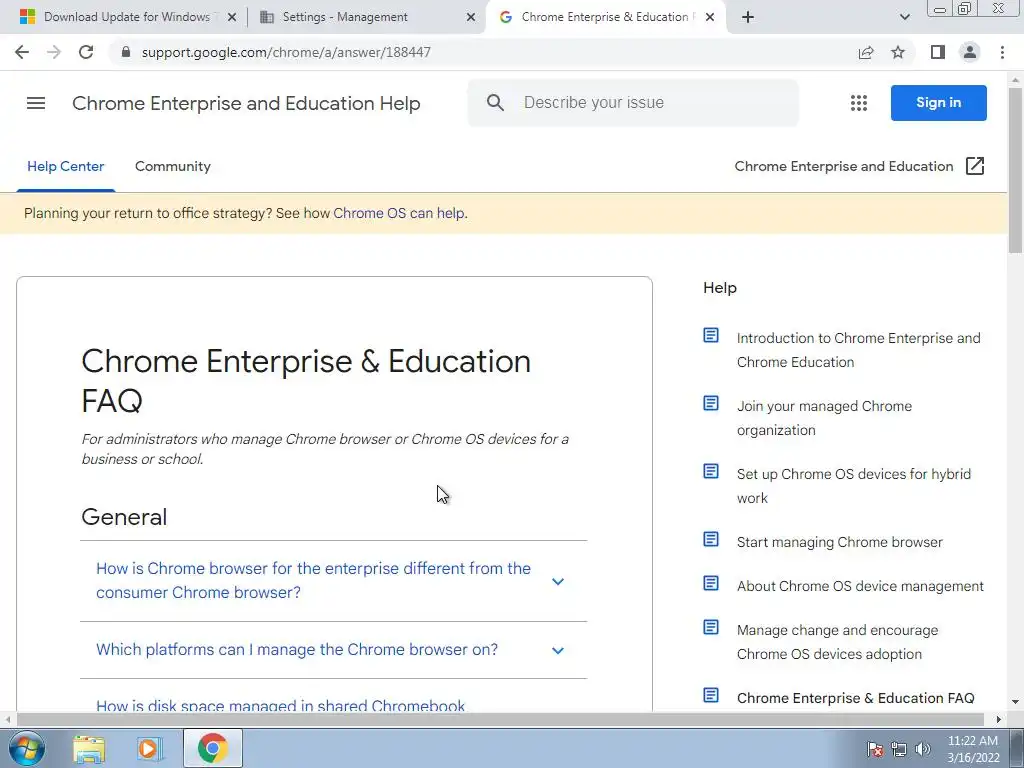Open the Chrome side panel
The height and width of the screenshot is (768, 1024).
(938, 52)
